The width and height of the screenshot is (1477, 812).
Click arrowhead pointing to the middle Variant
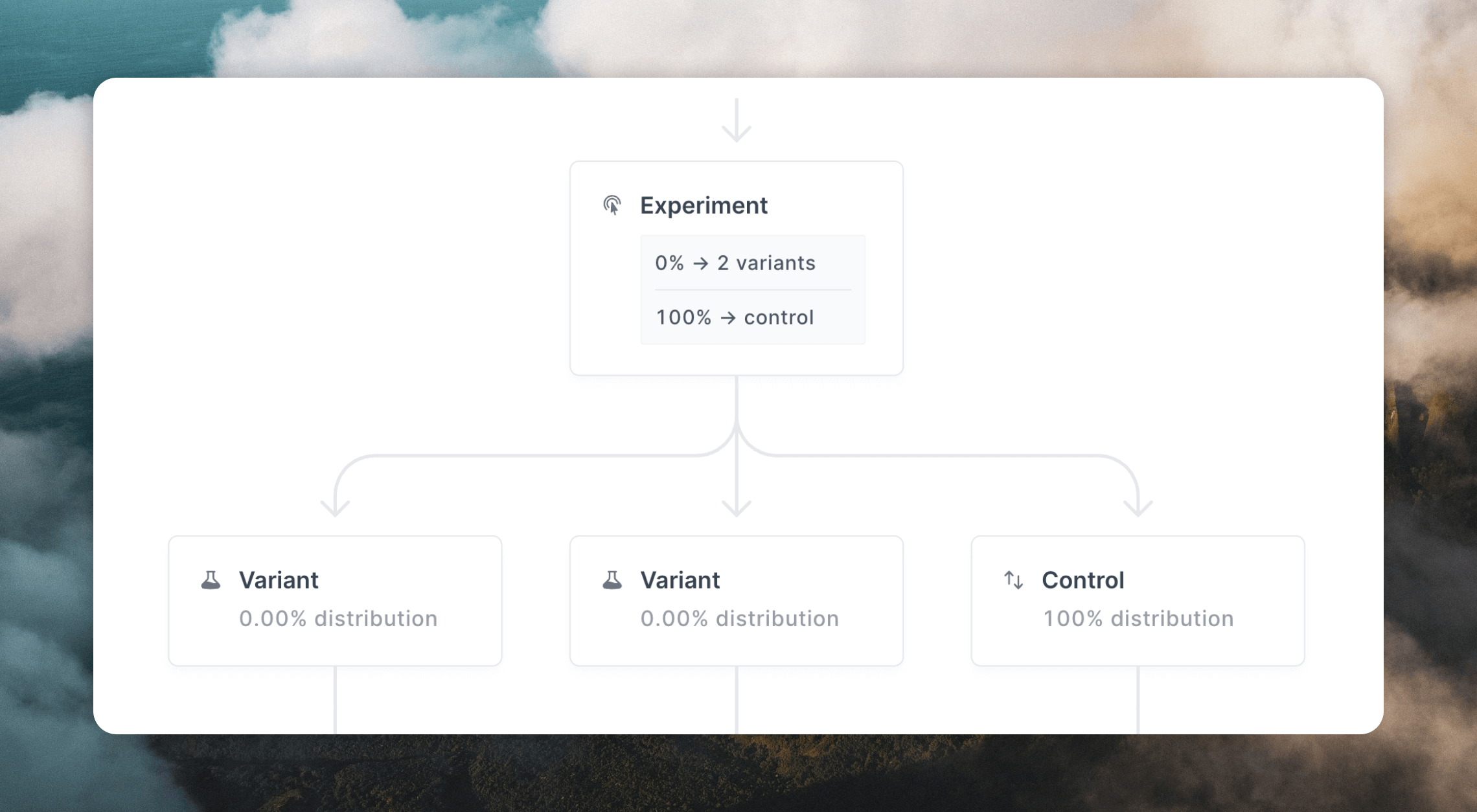pos(737,508)
